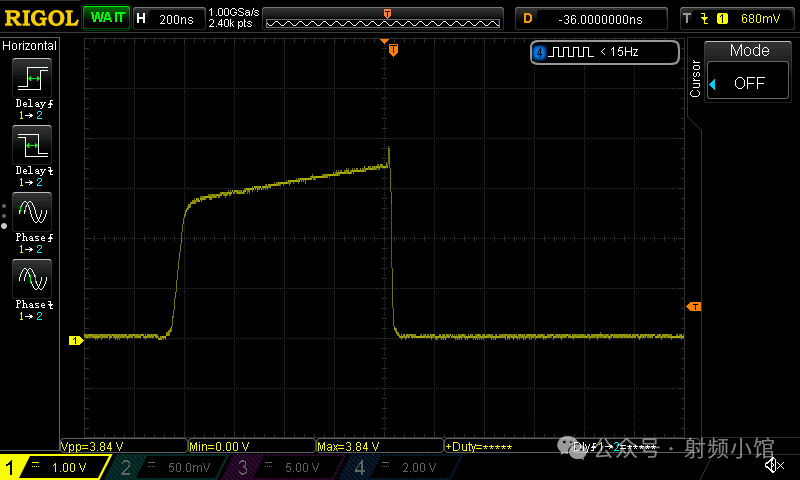Open the trigger level 680mV setting
This screenshot has width=800, height=480.
(737, 18)
